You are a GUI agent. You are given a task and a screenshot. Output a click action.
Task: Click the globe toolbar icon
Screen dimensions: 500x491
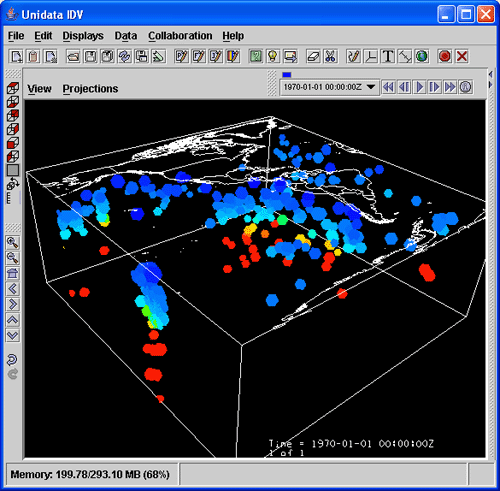[x=422, y=56]
